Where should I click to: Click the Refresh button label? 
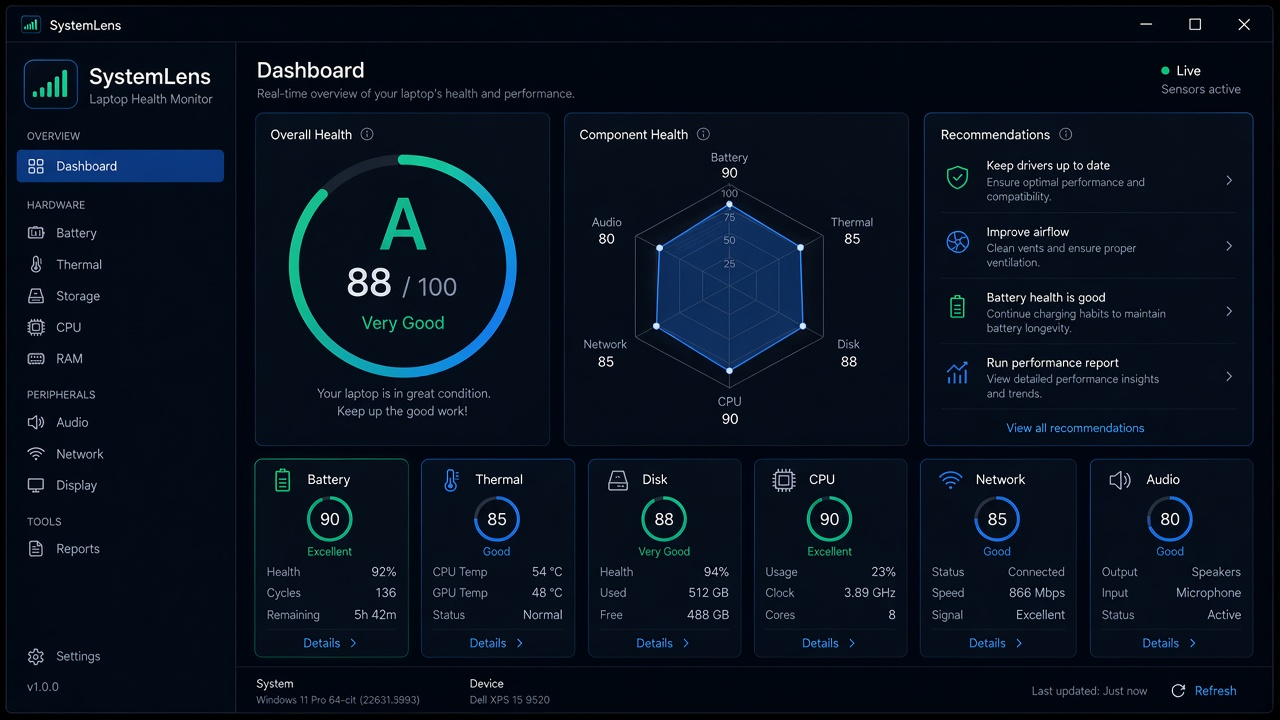(1215, 691)
